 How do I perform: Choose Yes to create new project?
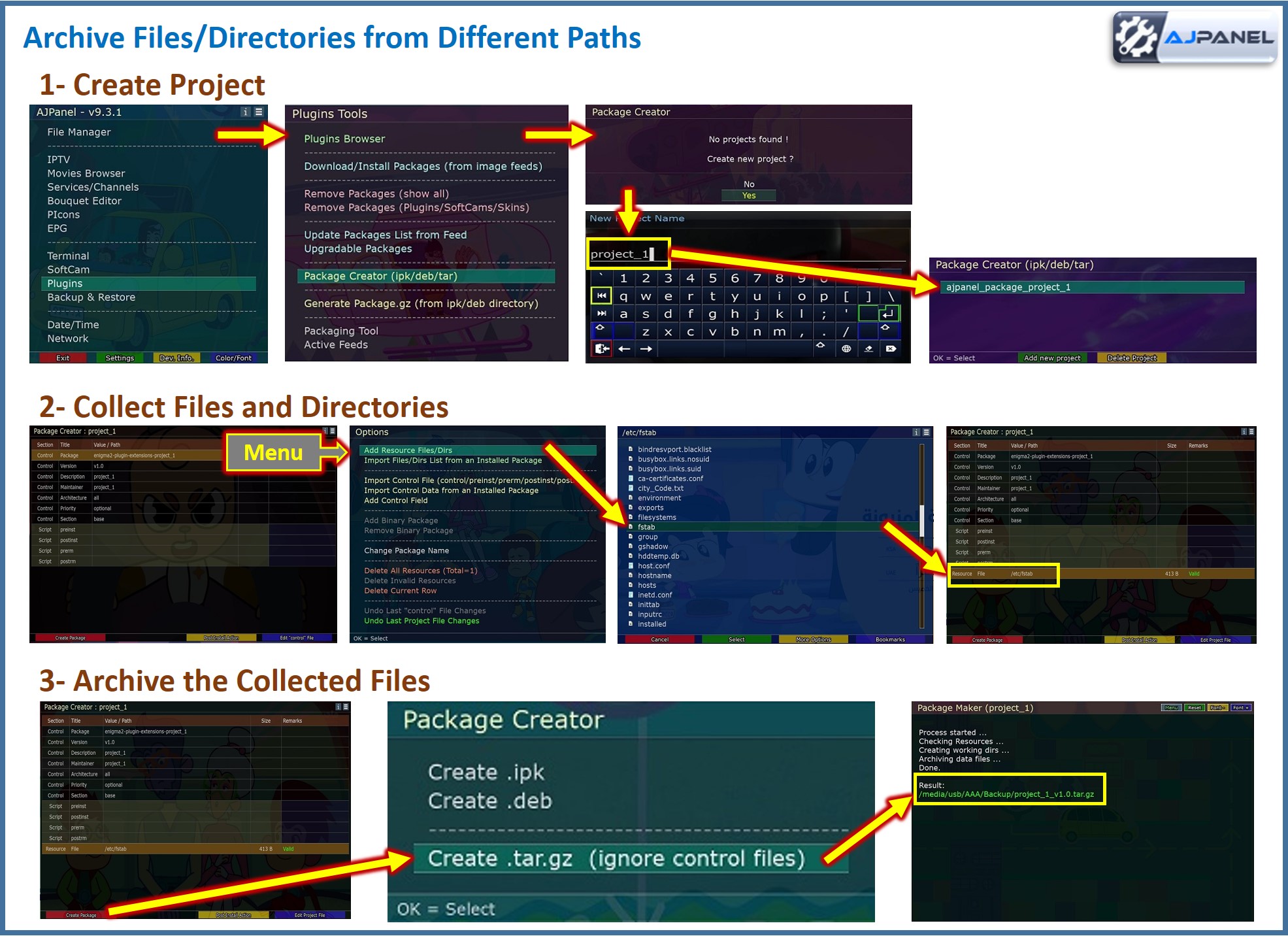pyautogui.click(x=748, y=195)
